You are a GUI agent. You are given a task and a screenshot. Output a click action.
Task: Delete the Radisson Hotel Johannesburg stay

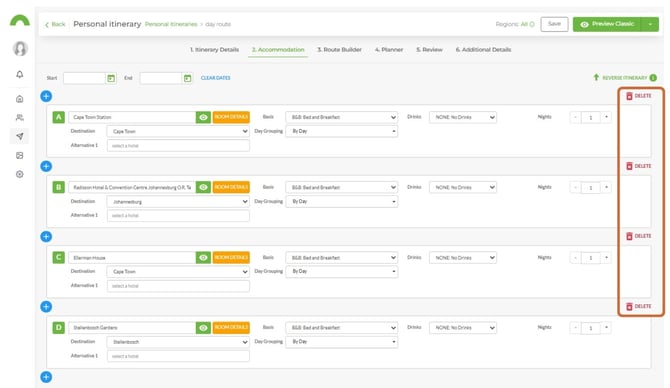[639, 166]
